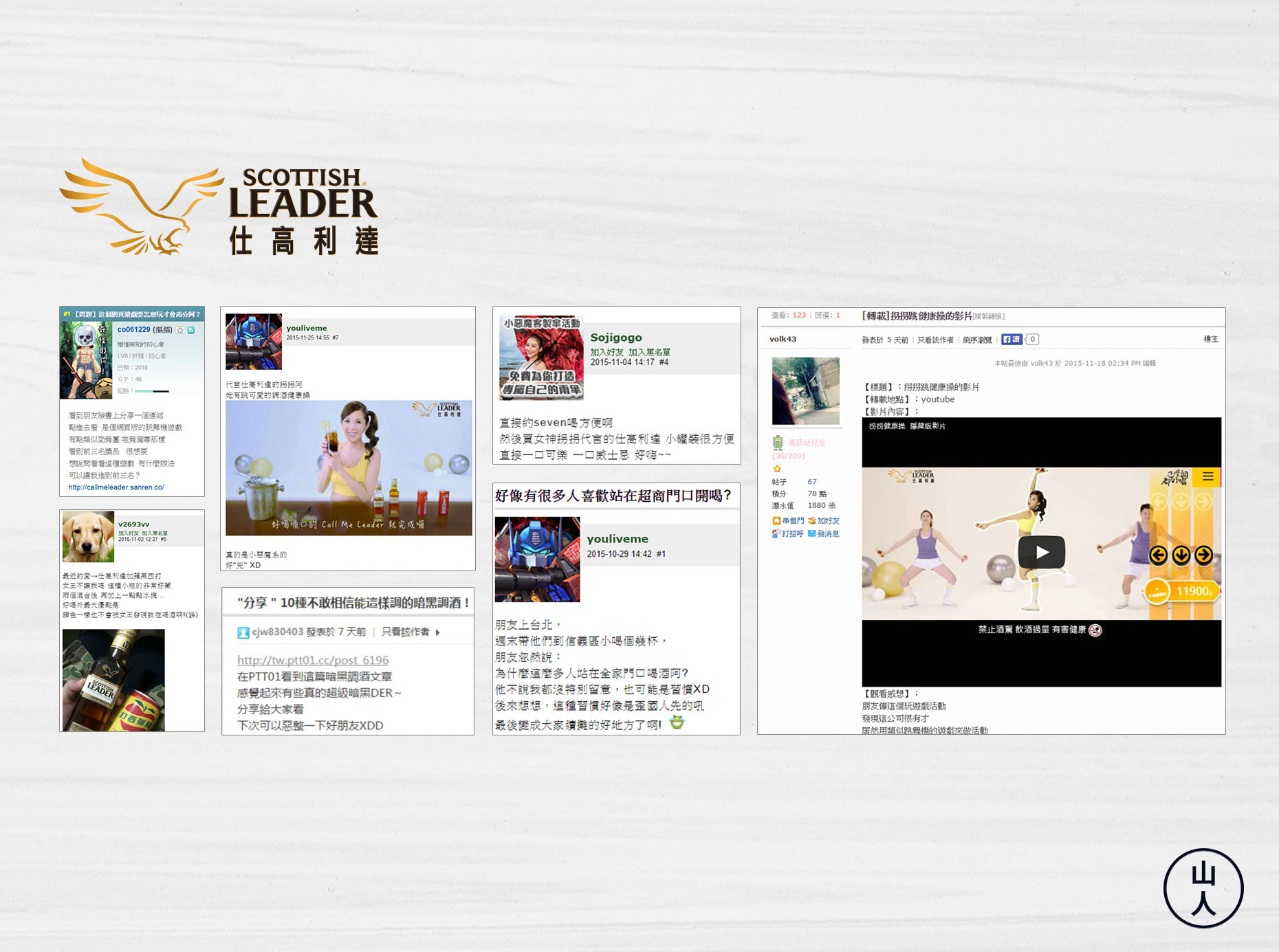
Task: Click the youtube source text
Action: tap(938, 399)
